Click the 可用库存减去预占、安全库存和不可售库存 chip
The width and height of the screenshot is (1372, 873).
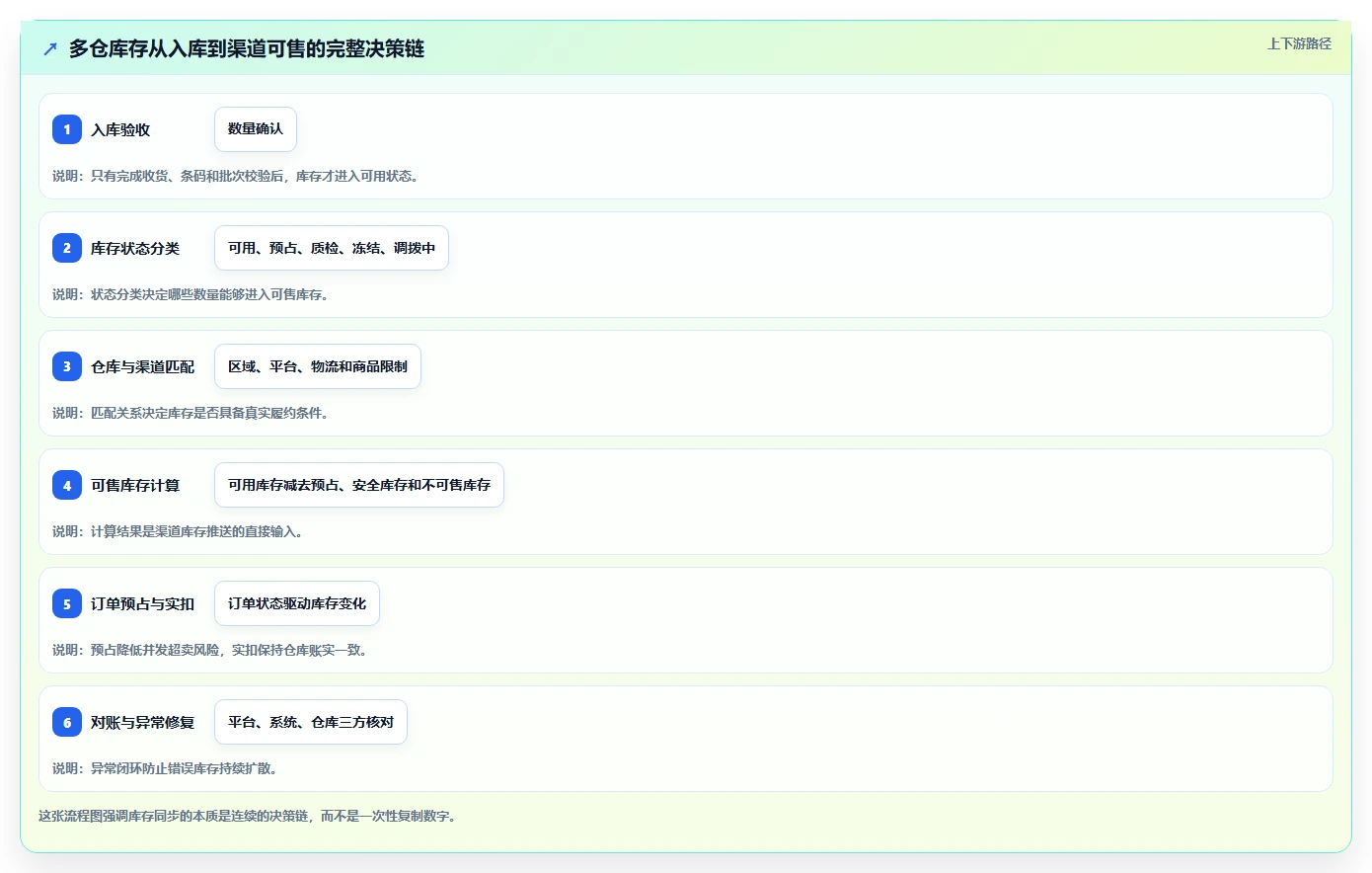point(359,485)
